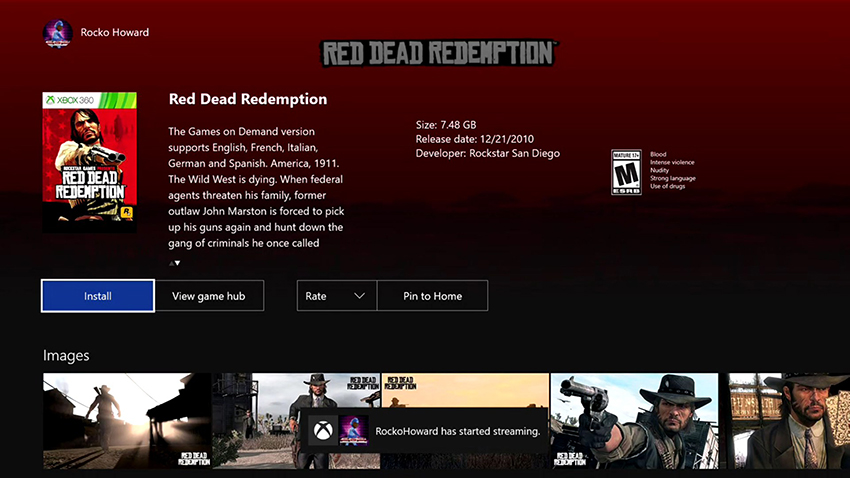Click the Images section heading
The height and width of the screenshot is (478, 850).
[x=66, y=355]
